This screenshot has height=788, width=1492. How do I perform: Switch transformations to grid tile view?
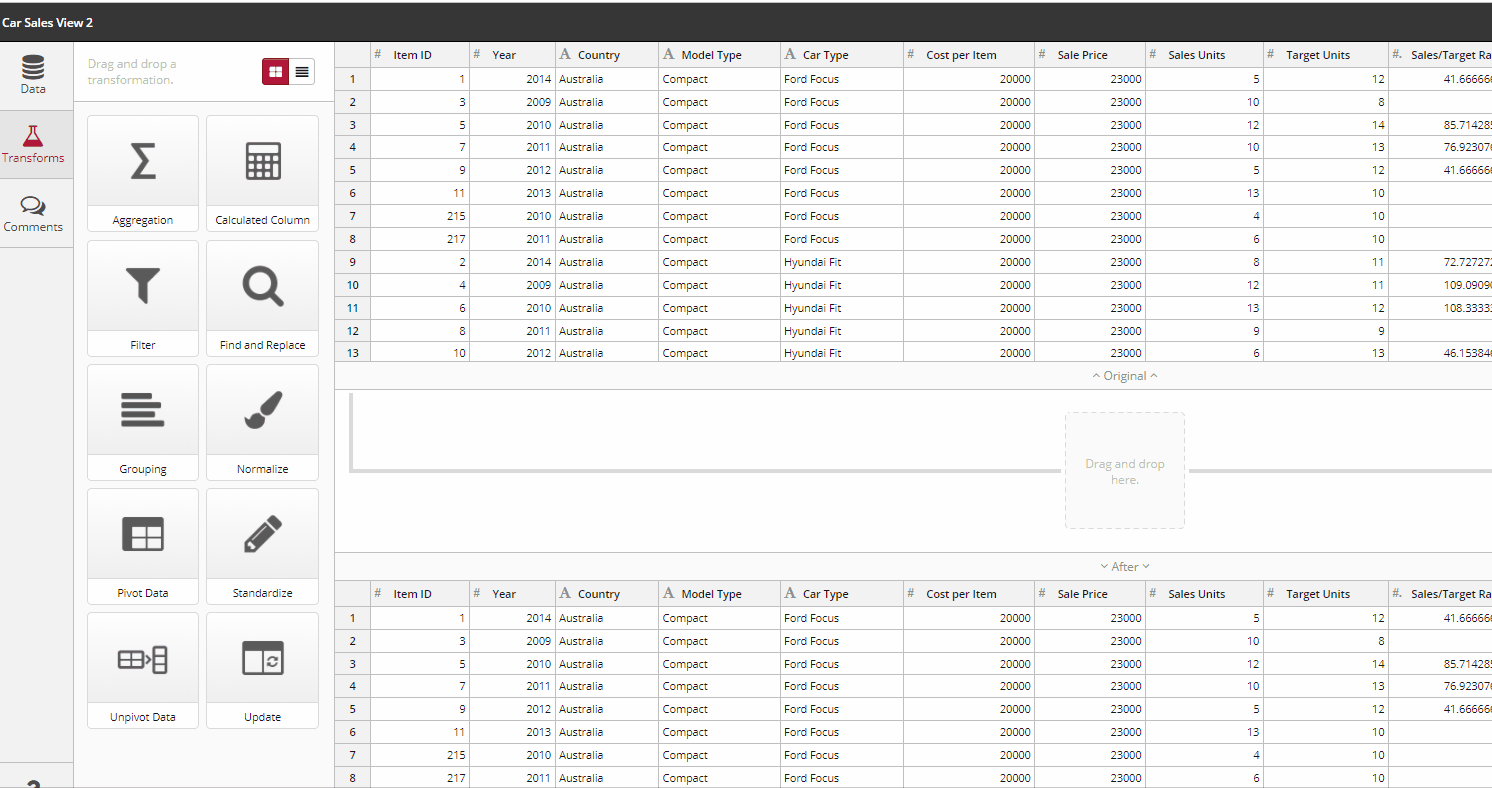click(276, 72)
